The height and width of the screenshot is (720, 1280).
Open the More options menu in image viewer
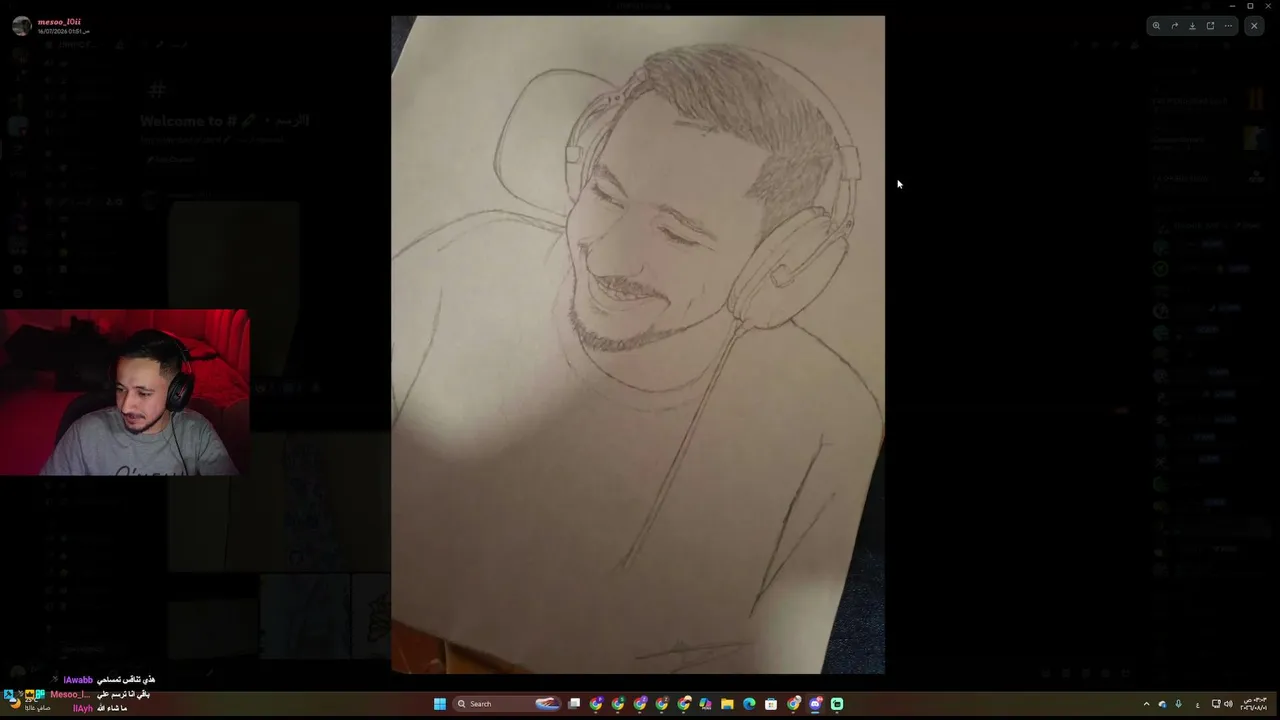[1228, 26]
